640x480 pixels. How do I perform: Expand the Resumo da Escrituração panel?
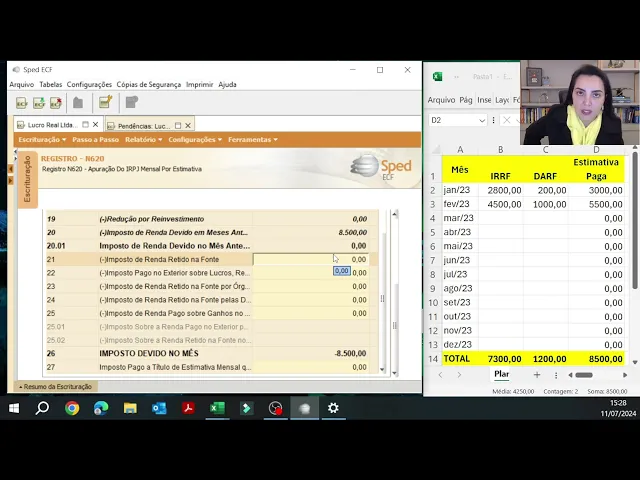(x=56, y=387)
